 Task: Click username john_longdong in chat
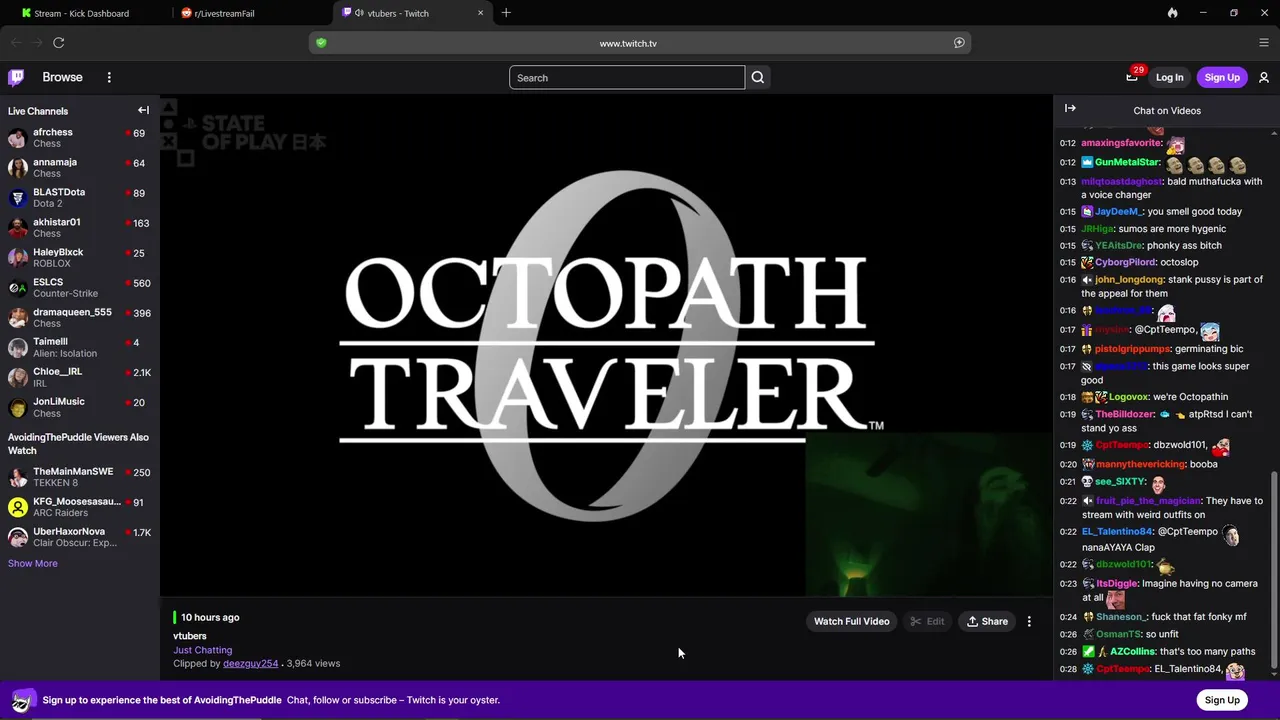[x=1129, y=279]
